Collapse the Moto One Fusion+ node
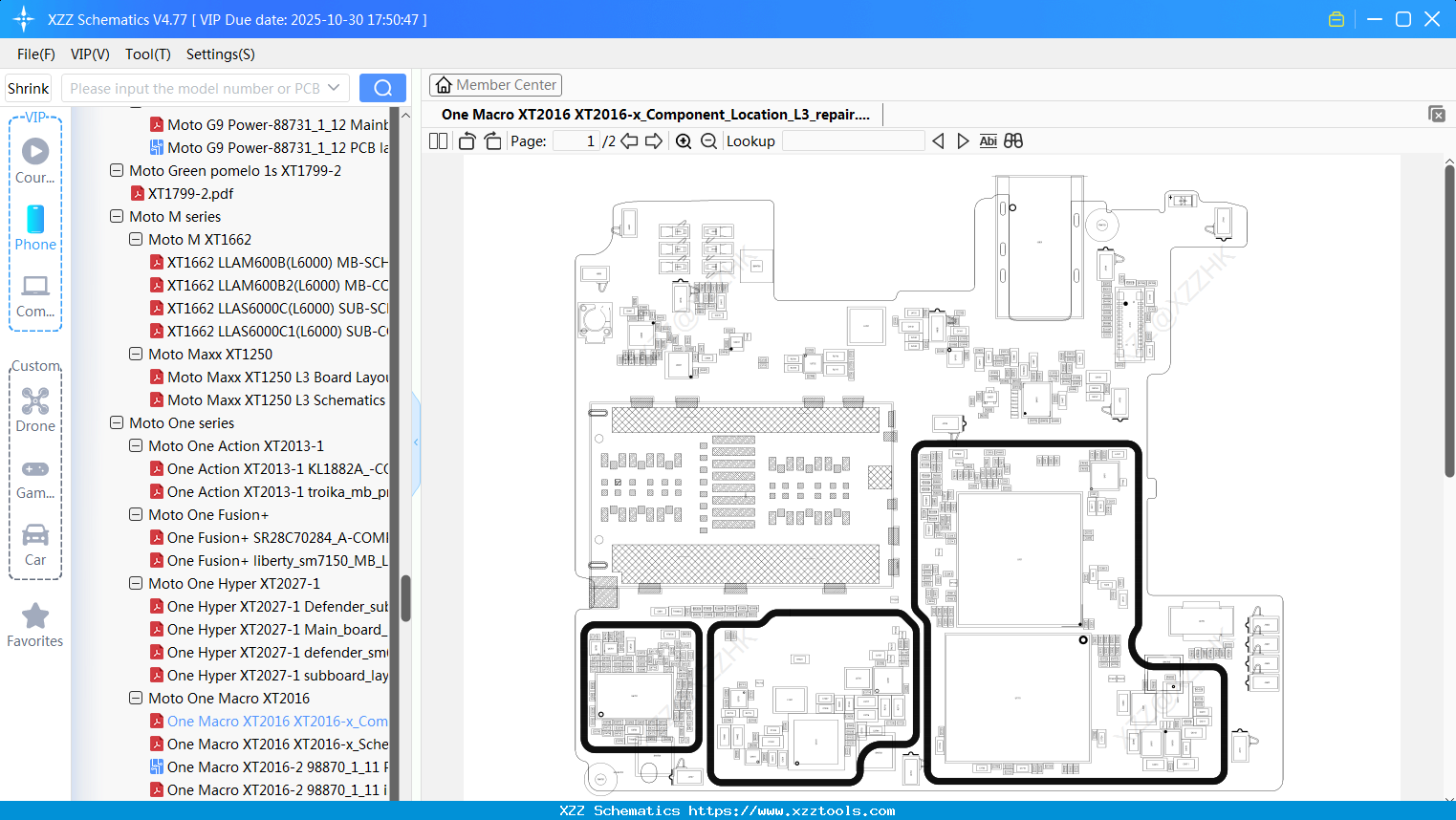Screen dimensions: 1456x820 pyautogui.click(x=136, y=514)
